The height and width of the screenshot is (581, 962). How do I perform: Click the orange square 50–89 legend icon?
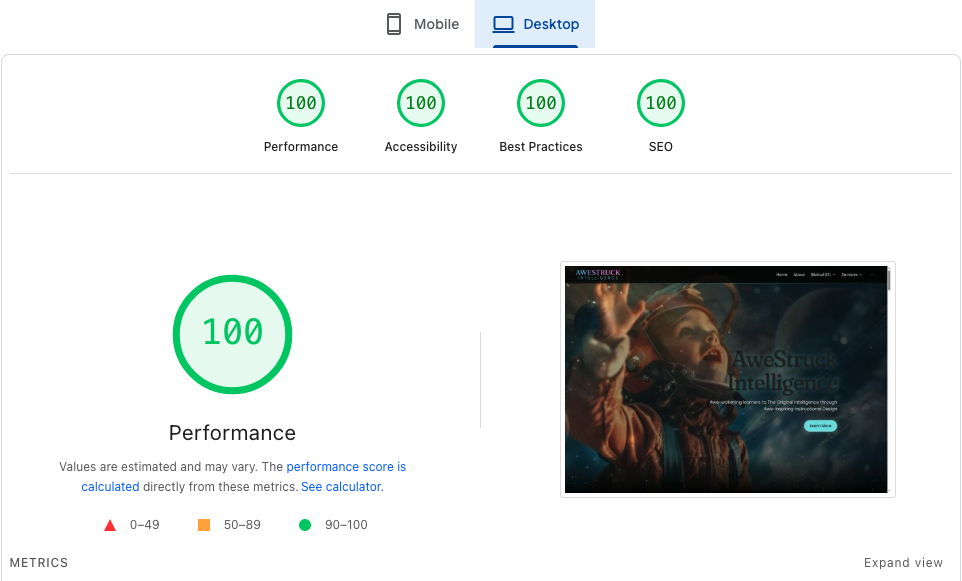tap(204, 525)
